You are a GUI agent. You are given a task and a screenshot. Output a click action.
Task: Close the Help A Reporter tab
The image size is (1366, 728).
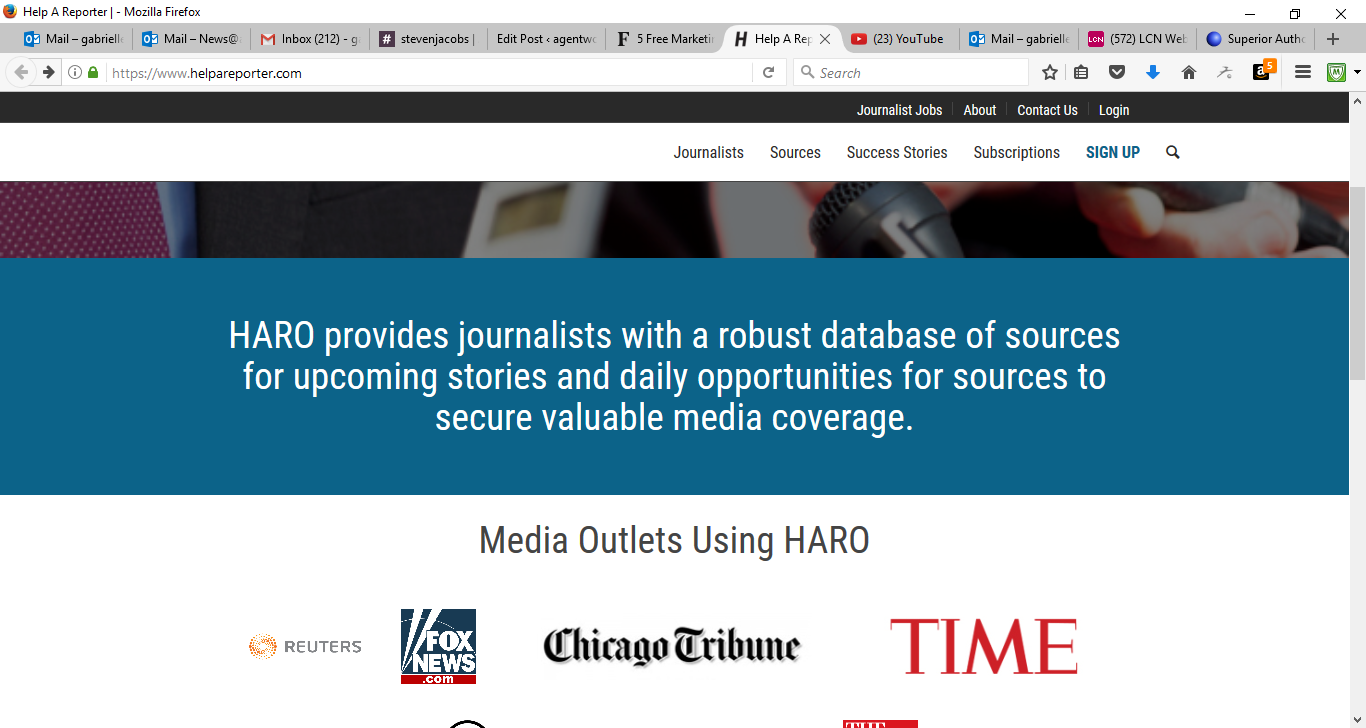tap(825, 39)
